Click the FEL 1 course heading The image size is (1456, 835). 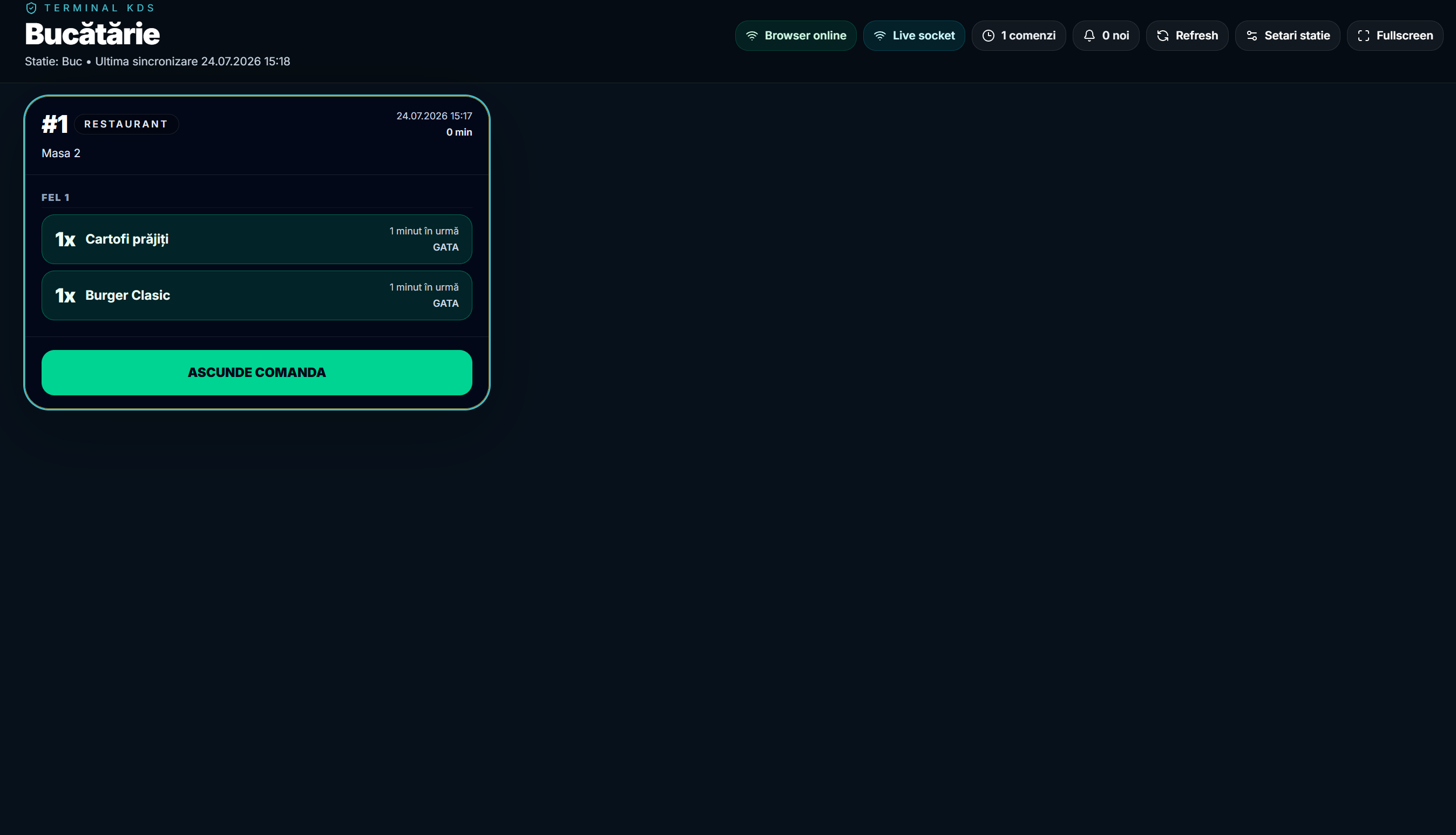[55, 197]
